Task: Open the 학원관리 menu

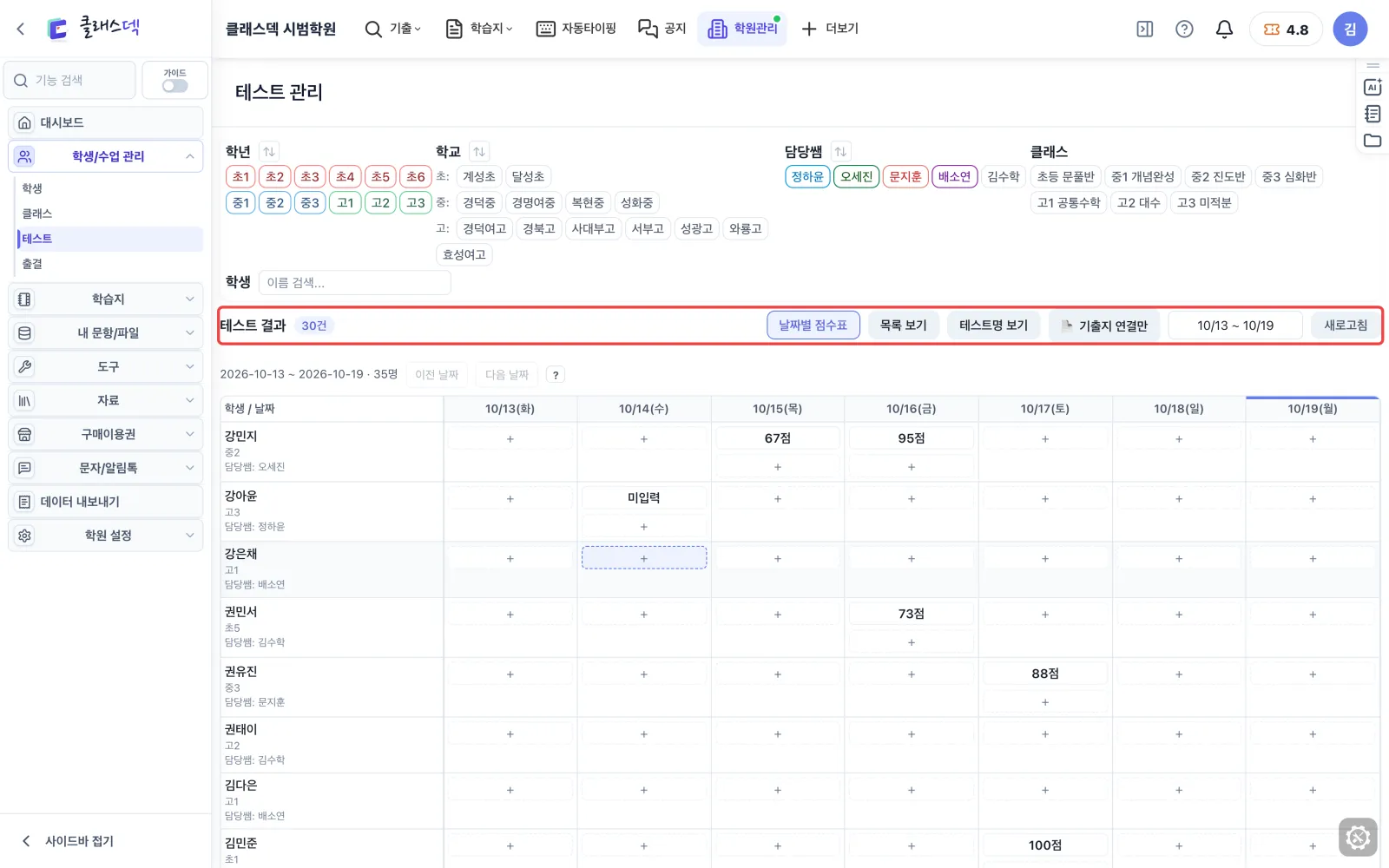Action: coord(742,29)
